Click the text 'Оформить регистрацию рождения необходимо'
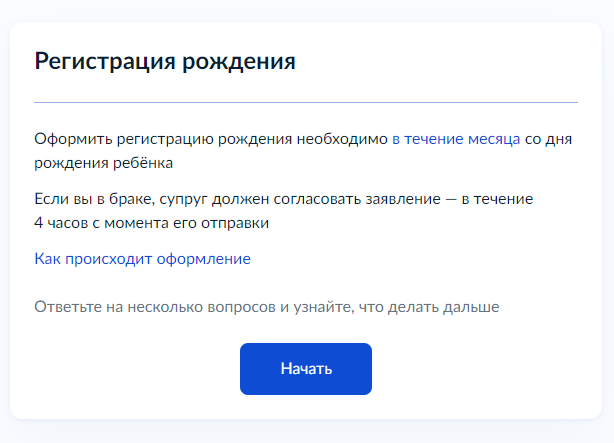Viewport: 614px width, 443px height. [211, 139]
